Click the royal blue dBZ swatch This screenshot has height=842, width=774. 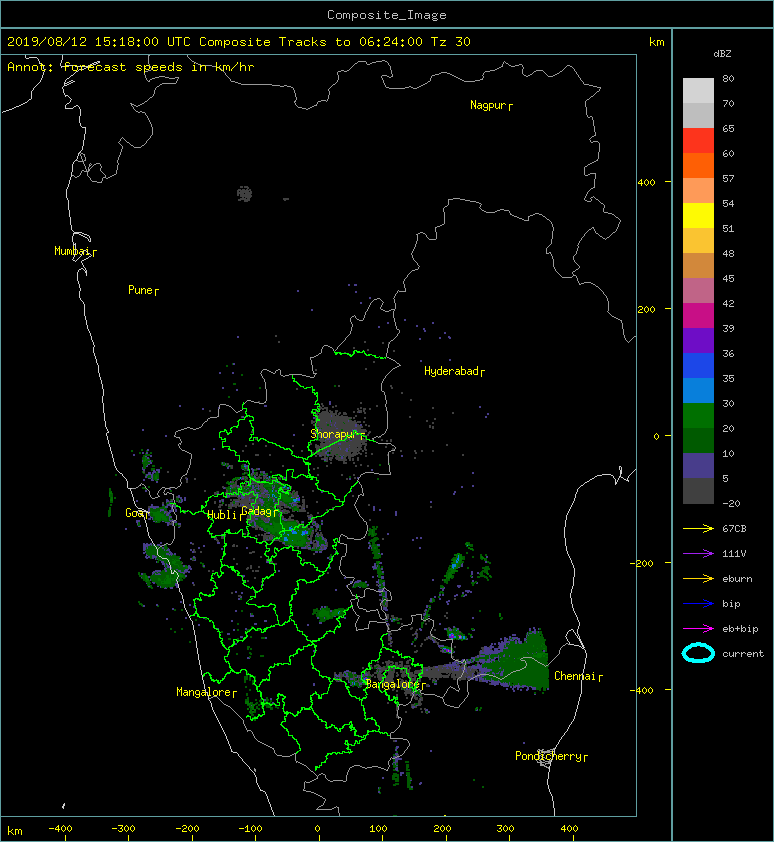pyautogui.click(x=698, y=366)
